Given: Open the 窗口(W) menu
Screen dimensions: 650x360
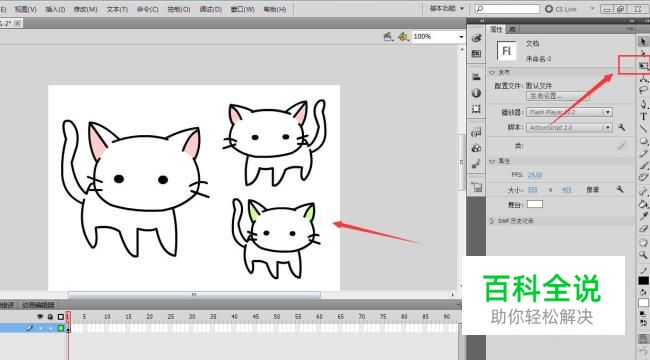Looking at the screenshot, I should tap(243, 9).
